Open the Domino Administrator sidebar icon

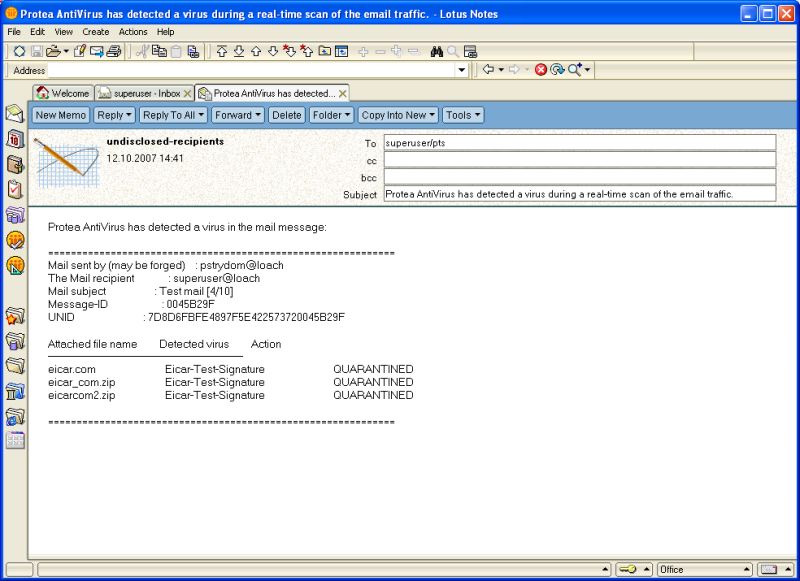pyautogui.click(x=15, y=240)
